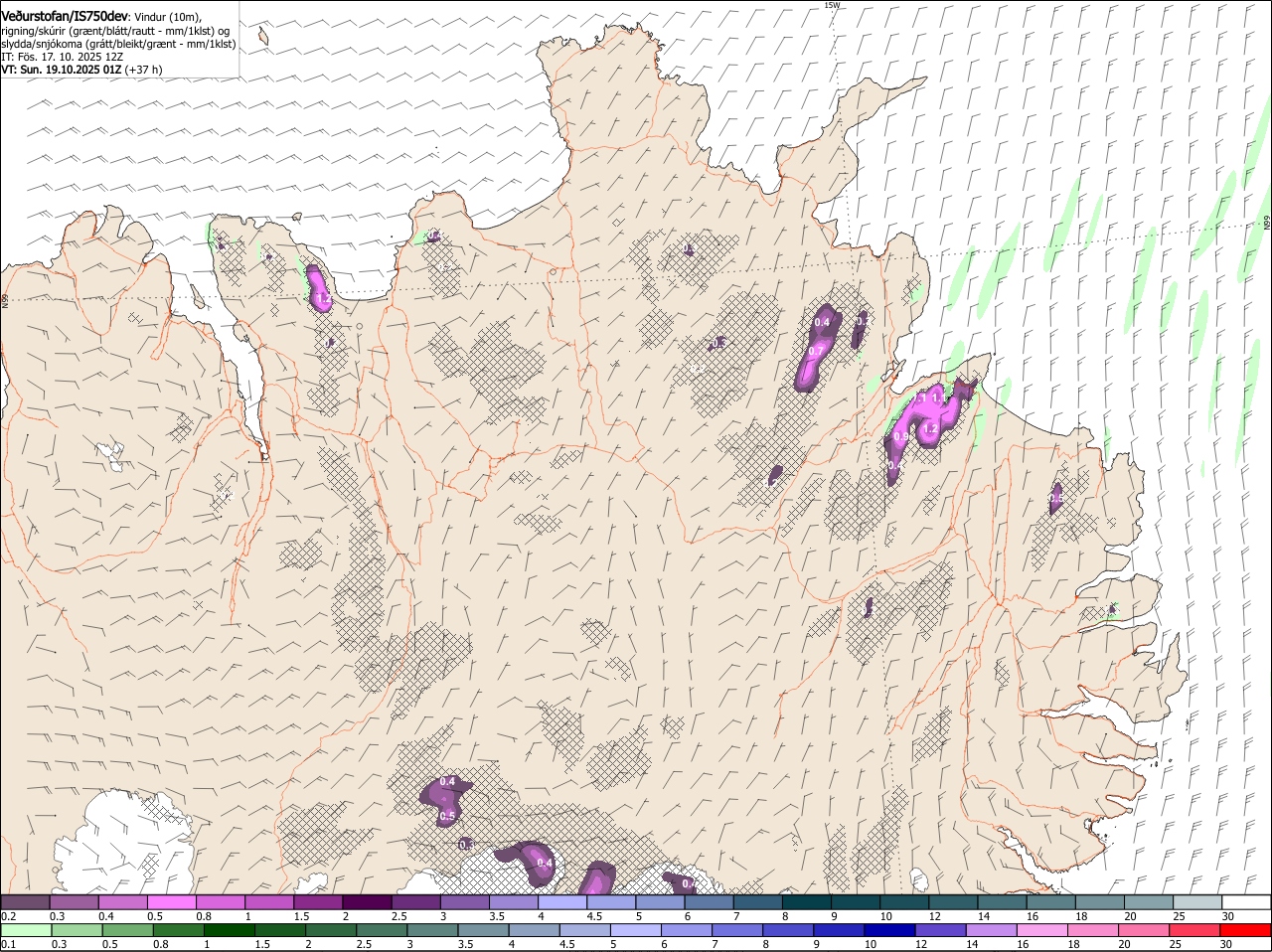Select dark teal upper swatch between 9 and 10
Image resolution: width=1272 pixels, height=952 pixels.
(x=856, y=901)
